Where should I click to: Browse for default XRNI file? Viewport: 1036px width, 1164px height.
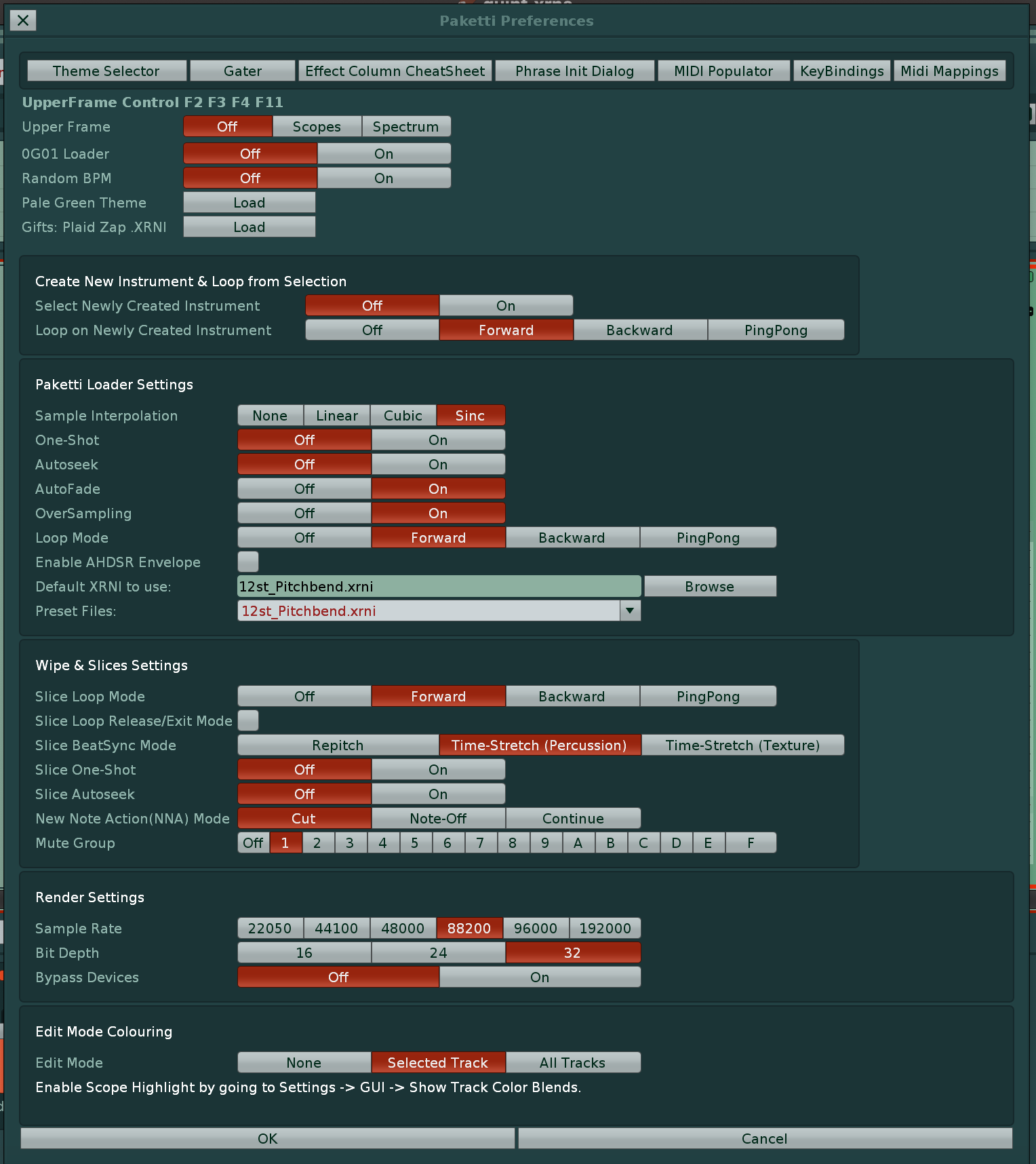coord(709,586)
